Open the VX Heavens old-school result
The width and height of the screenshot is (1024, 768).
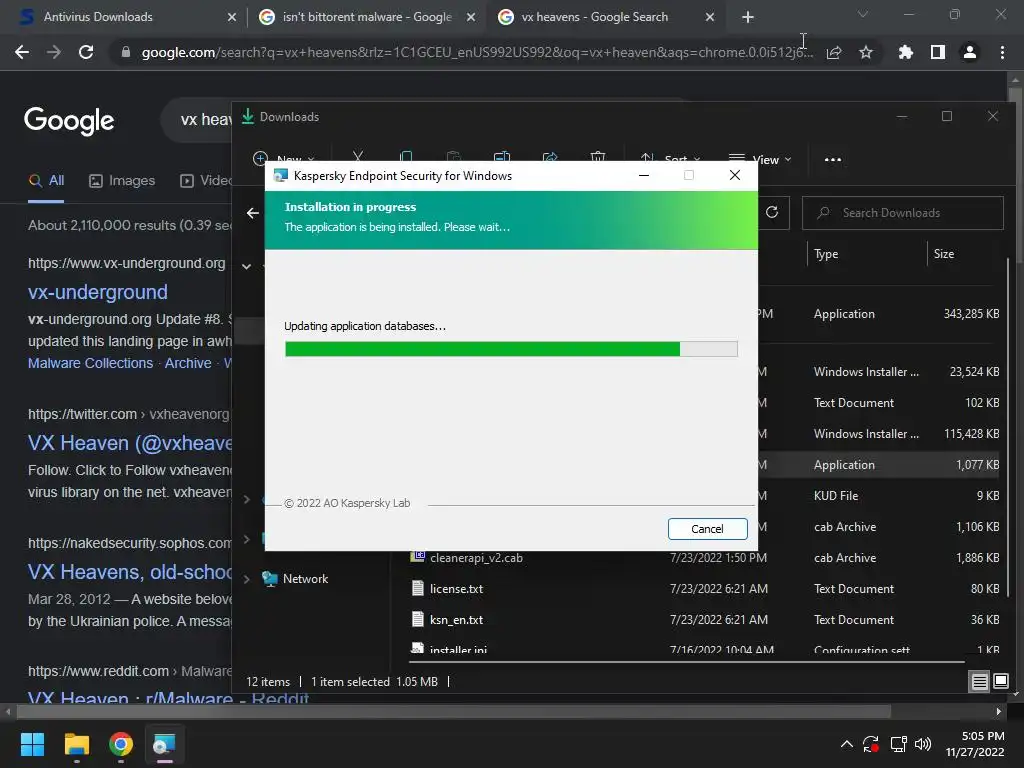(x=130, y=571)
